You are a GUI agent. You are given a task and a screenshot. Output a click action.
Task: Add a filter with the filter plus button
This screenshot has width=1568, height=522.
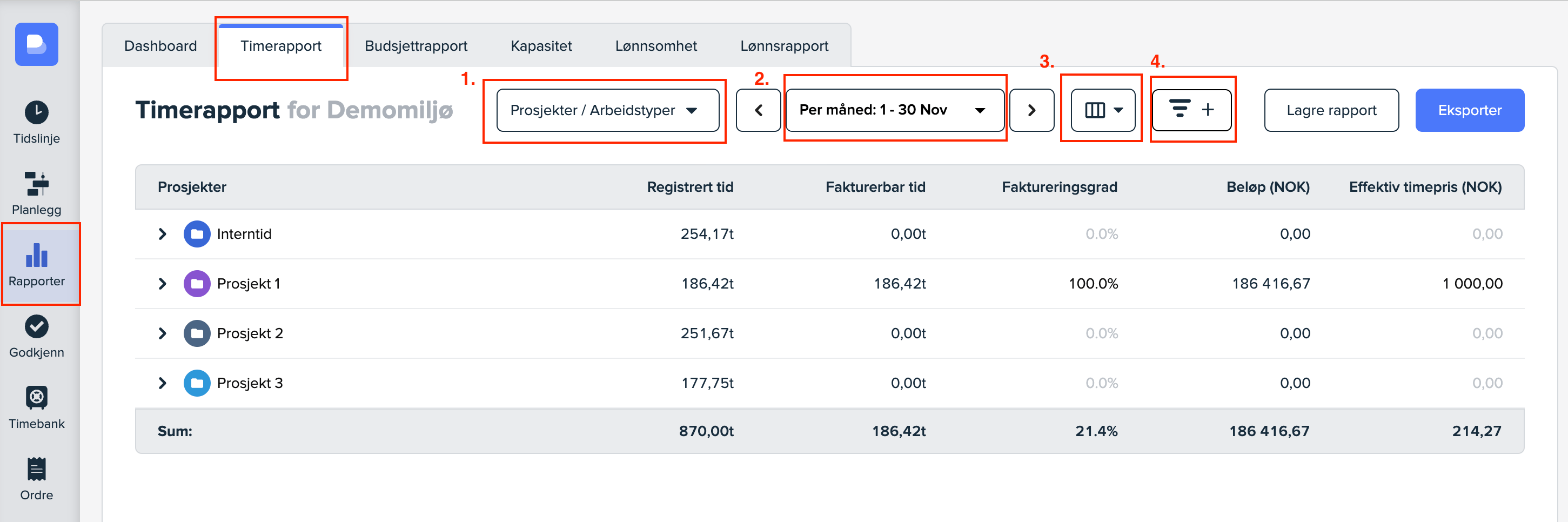1191,110
